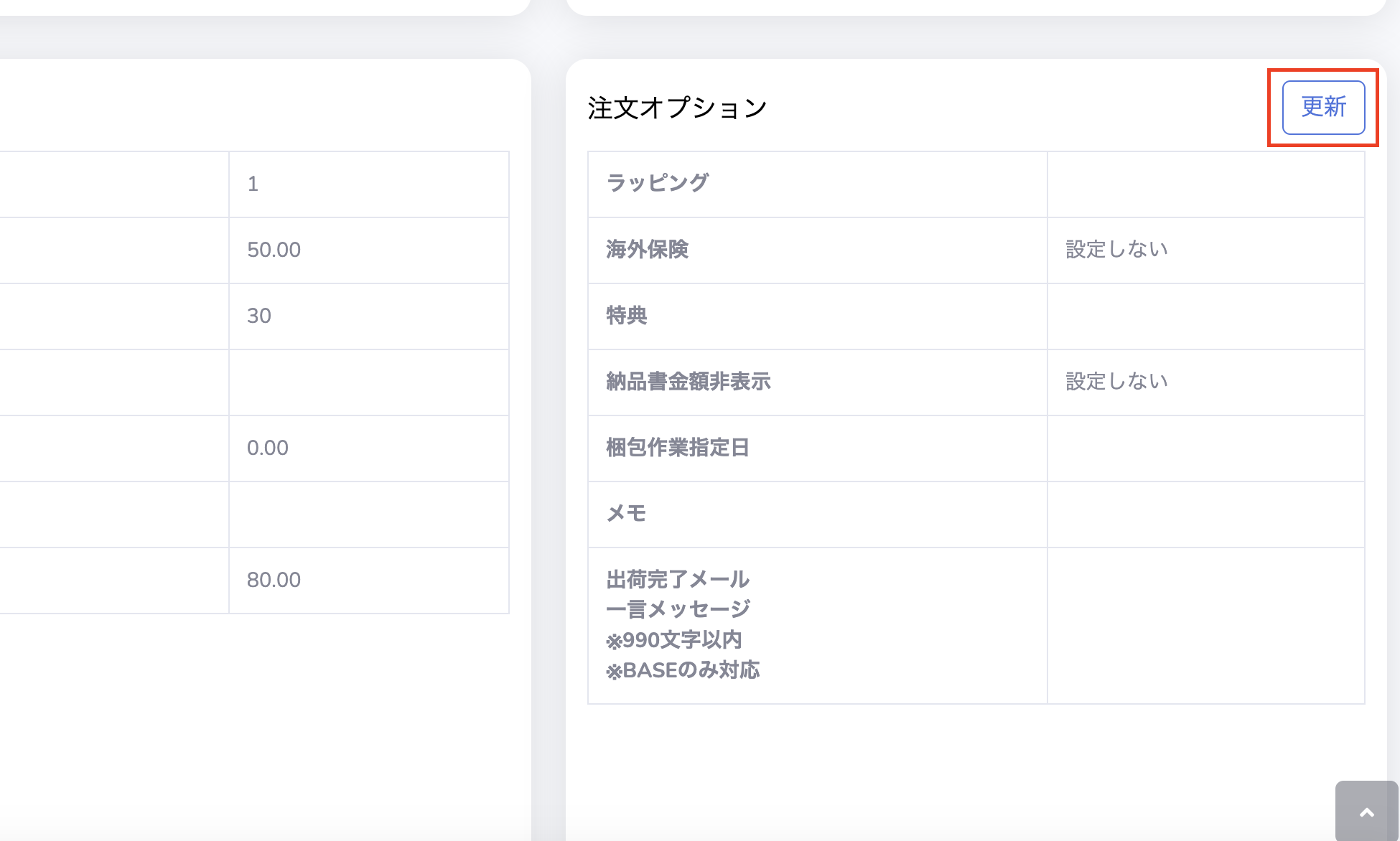Click the 納品書金額非表示 label
The height and width of the screenshot is (841, 1400).
pyautogui.click(x=688, y=381)
